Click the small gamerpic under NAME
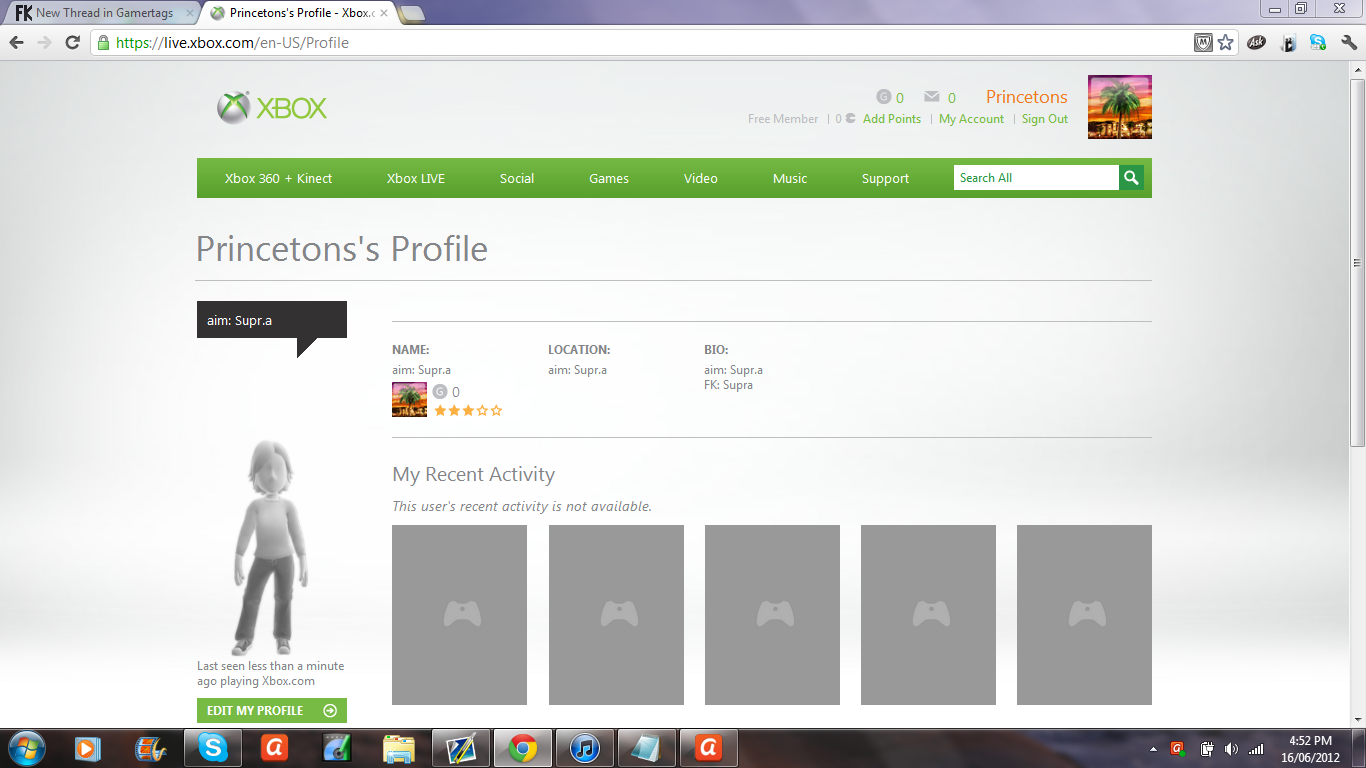Viewport: 1366px width, 768px height. [x=409, y=399]
